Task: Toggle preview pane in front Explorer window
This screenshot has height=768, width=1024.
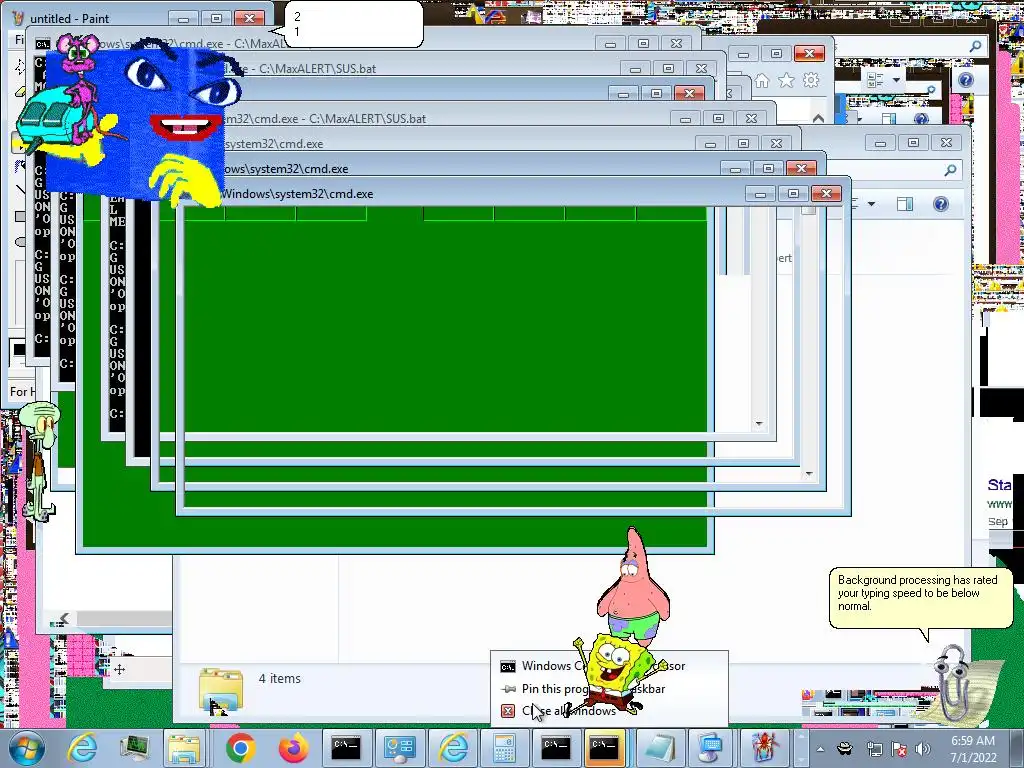Action: 905,204
